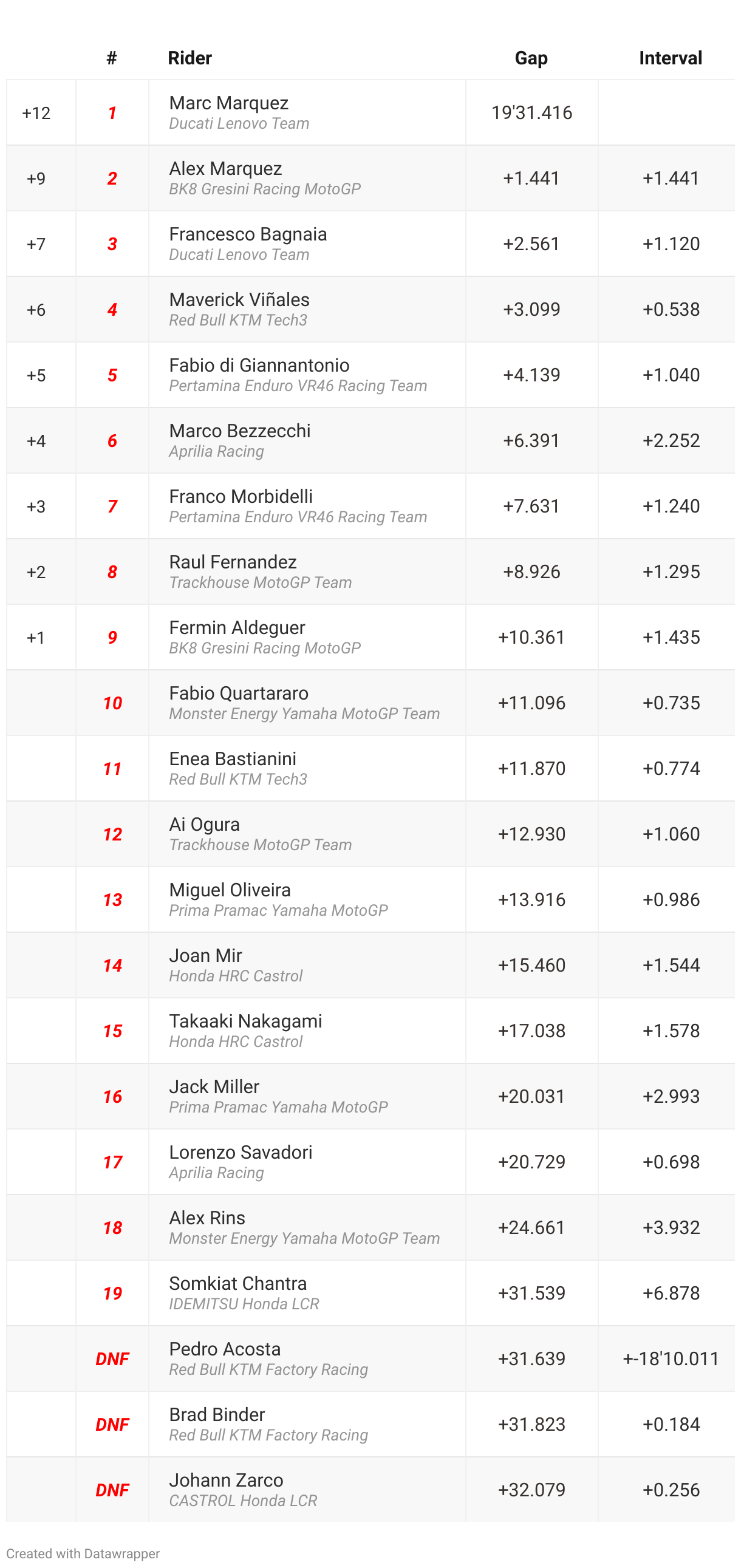Screen dimensions: 741x1568
Task: Click Marco Bezzecchi's Aprilia Racing team label
Action: click(216, 451)
